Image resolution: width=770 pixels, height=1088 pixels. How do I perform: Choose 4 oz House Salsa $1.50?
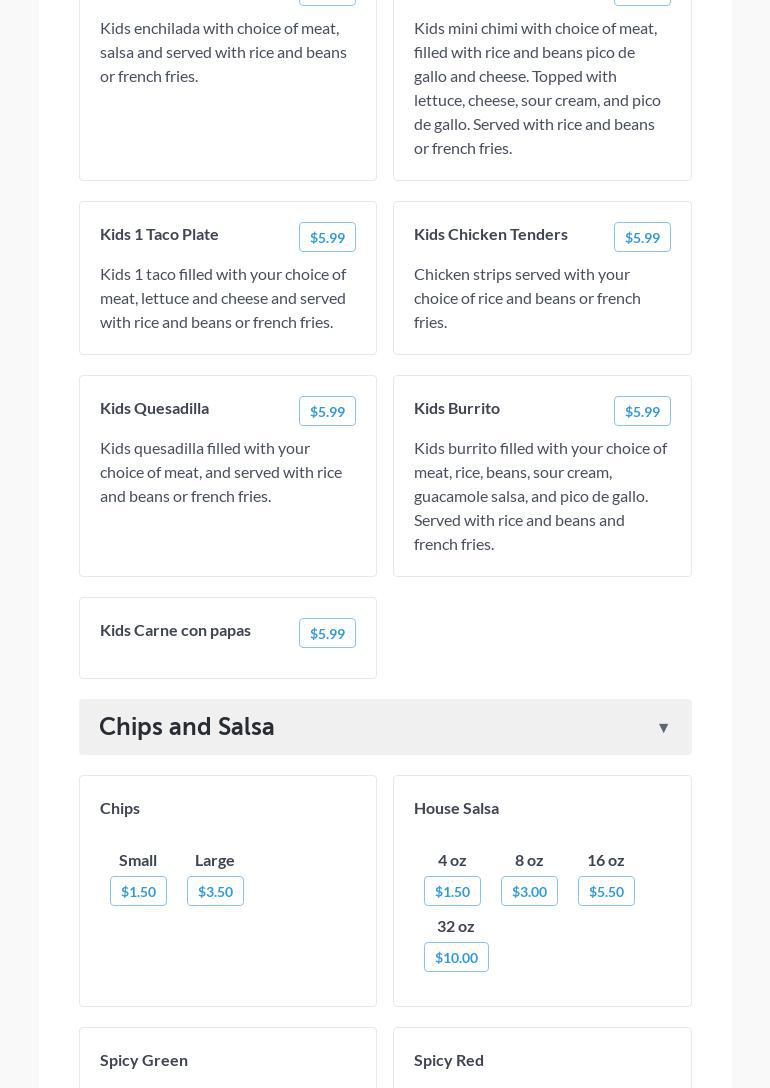(452, 891)
